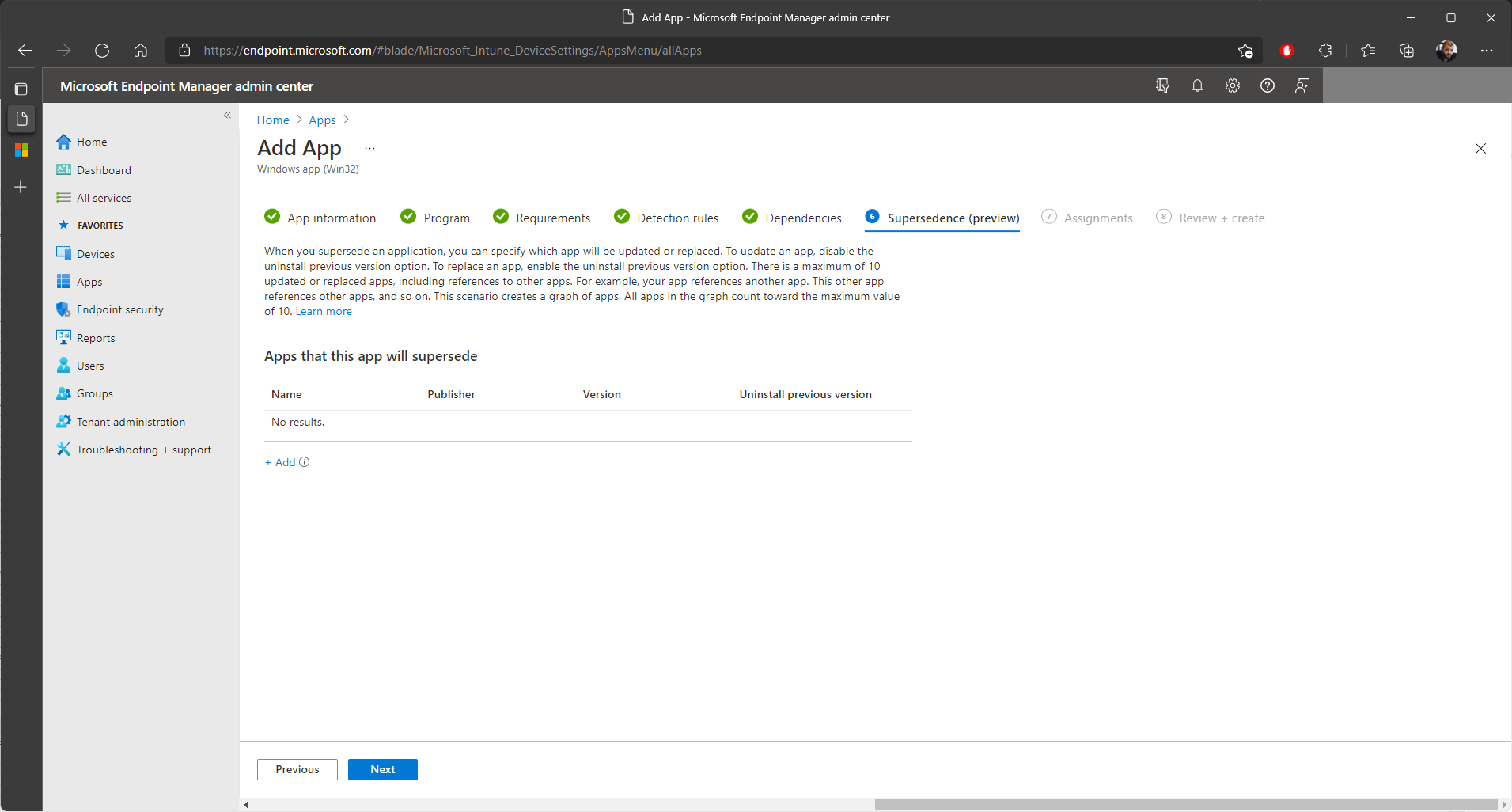Open the user profile avatar
The height and width of the screenshot is (812, 1512).
point(1446,51)
